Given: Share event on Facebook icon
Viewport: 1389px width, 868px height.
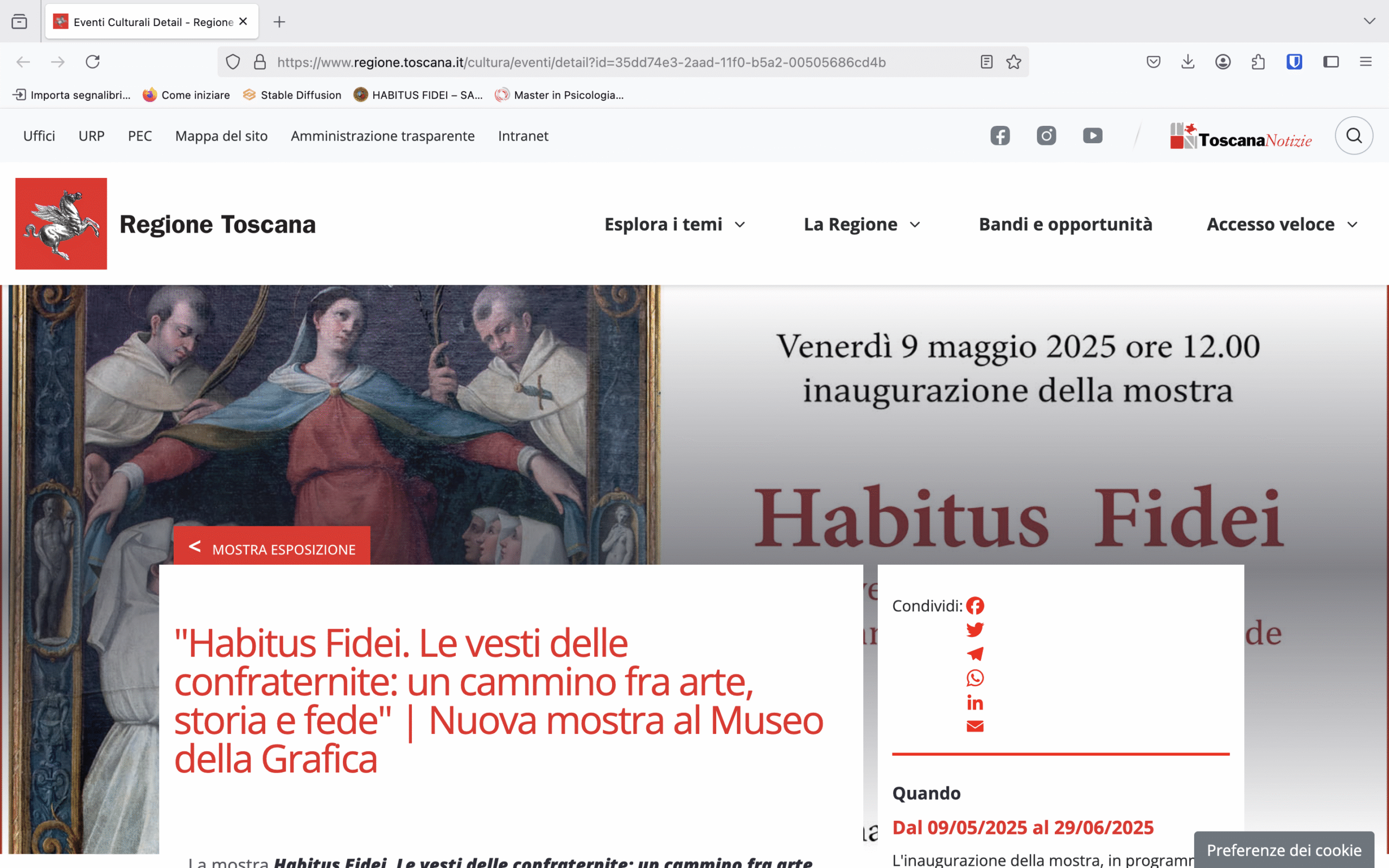Looking at the screenshot, I should tap(974, 605).
